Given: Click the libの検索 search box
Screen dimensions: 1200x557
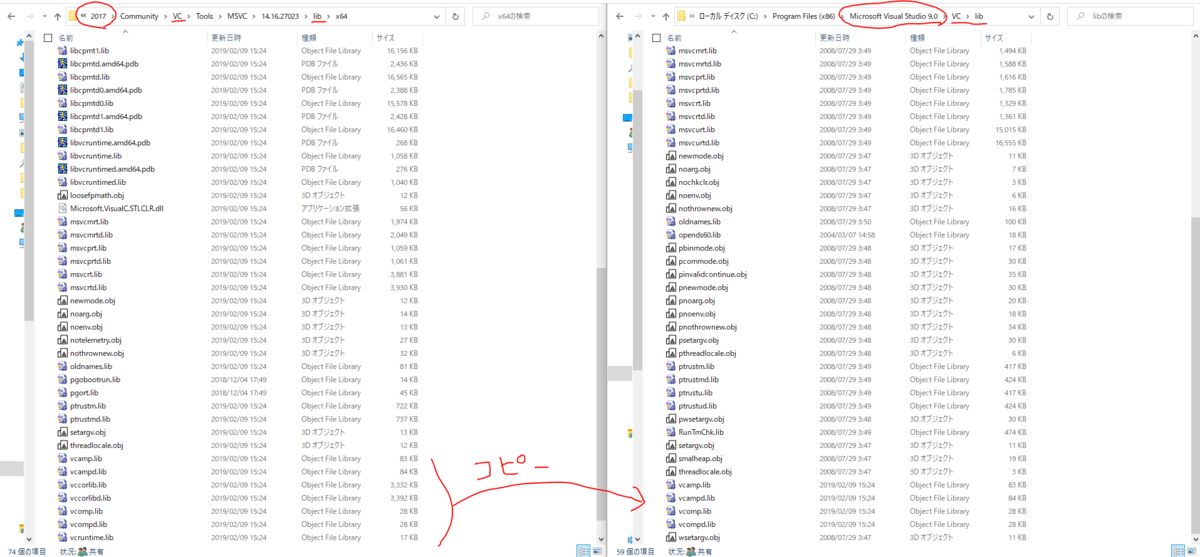Looking at the screenshot, I should click(x=1132, y=17).
